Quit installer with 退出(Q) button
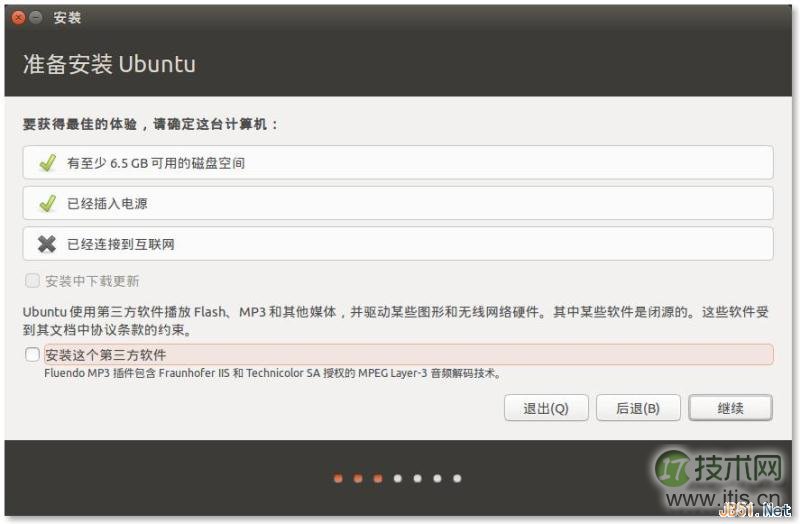 click(x=546, y=408)
